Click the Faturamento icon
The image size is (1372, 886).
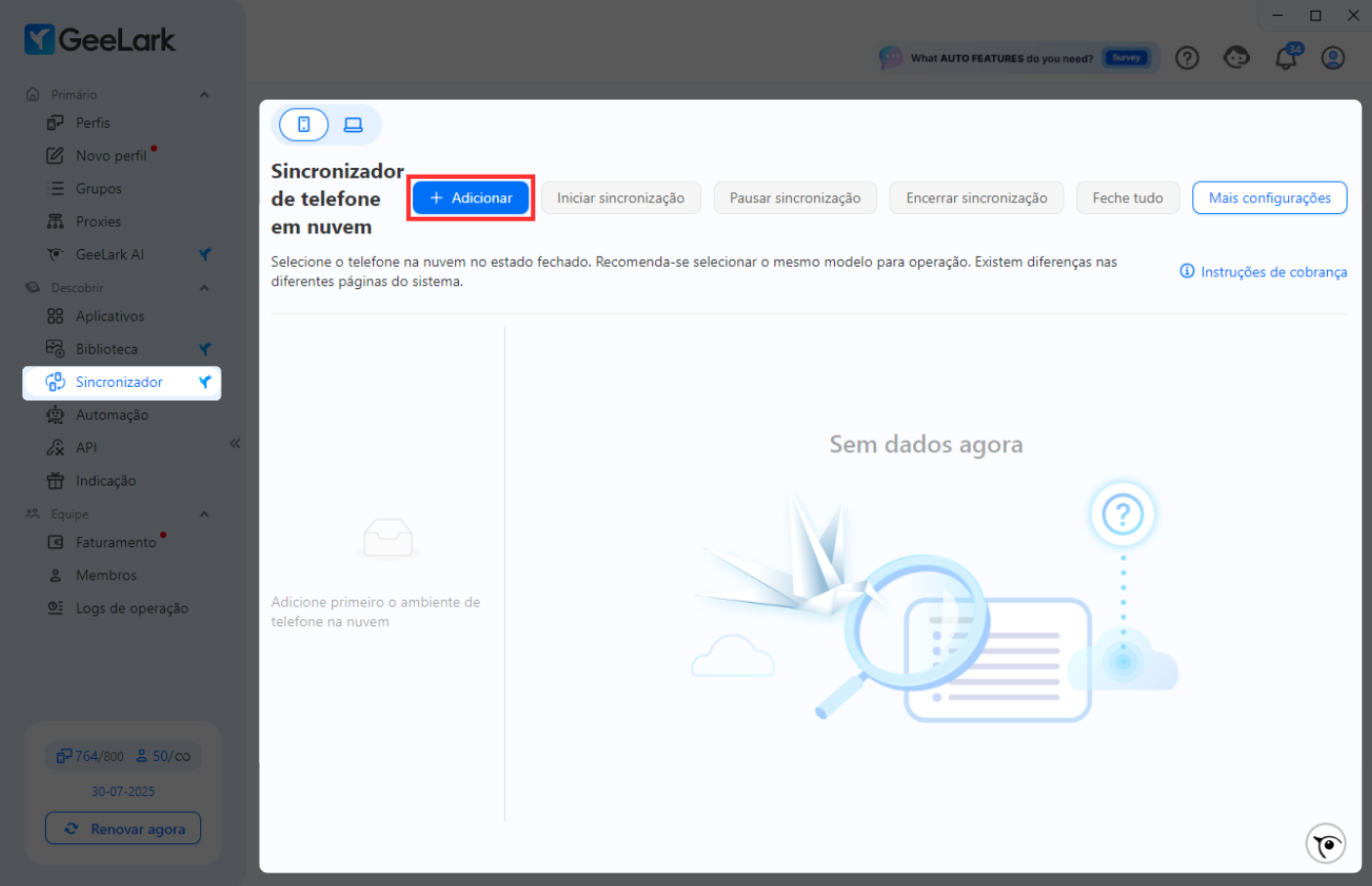click(x=56, y=542)
